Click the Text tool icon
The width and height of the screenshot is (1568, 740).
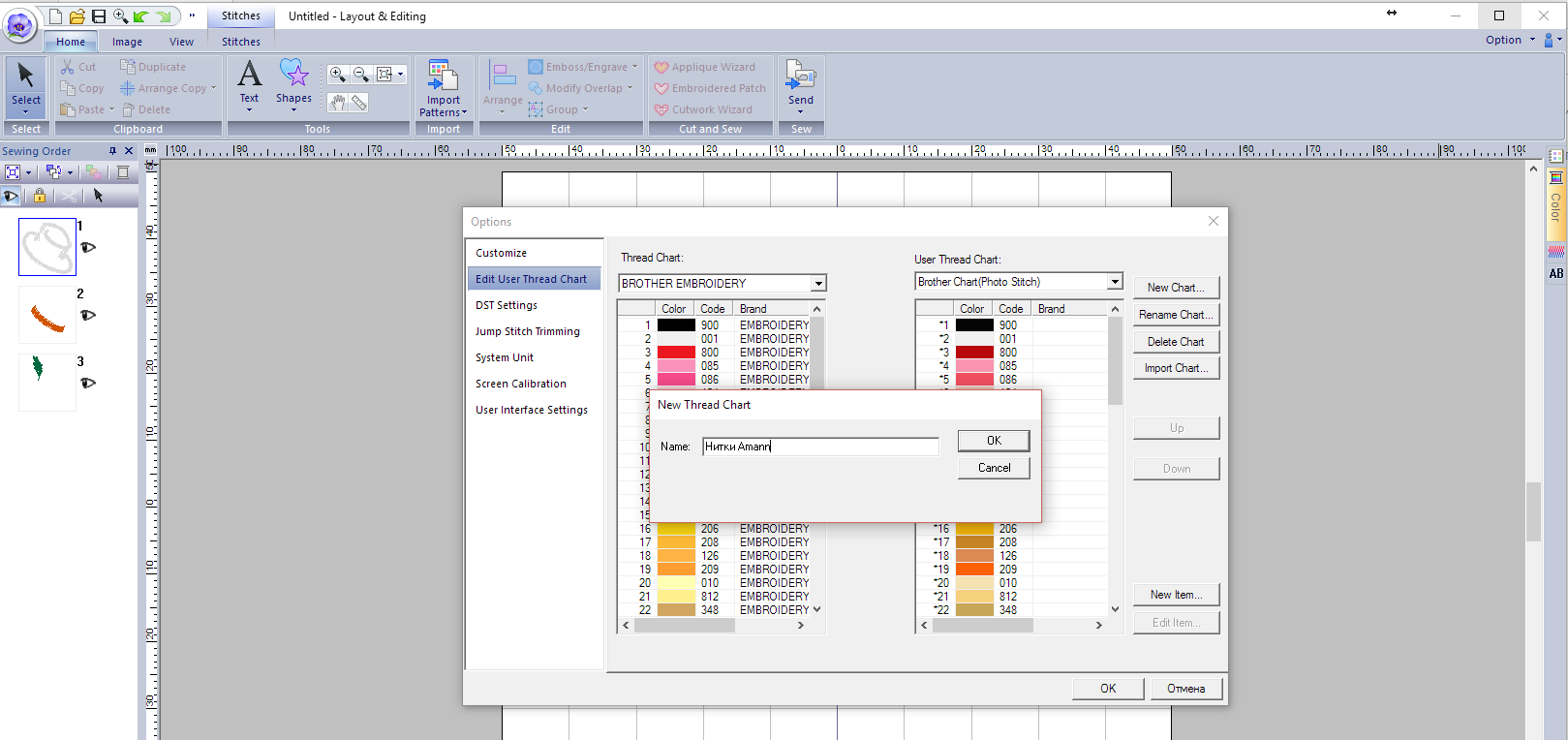coord(249,76)
